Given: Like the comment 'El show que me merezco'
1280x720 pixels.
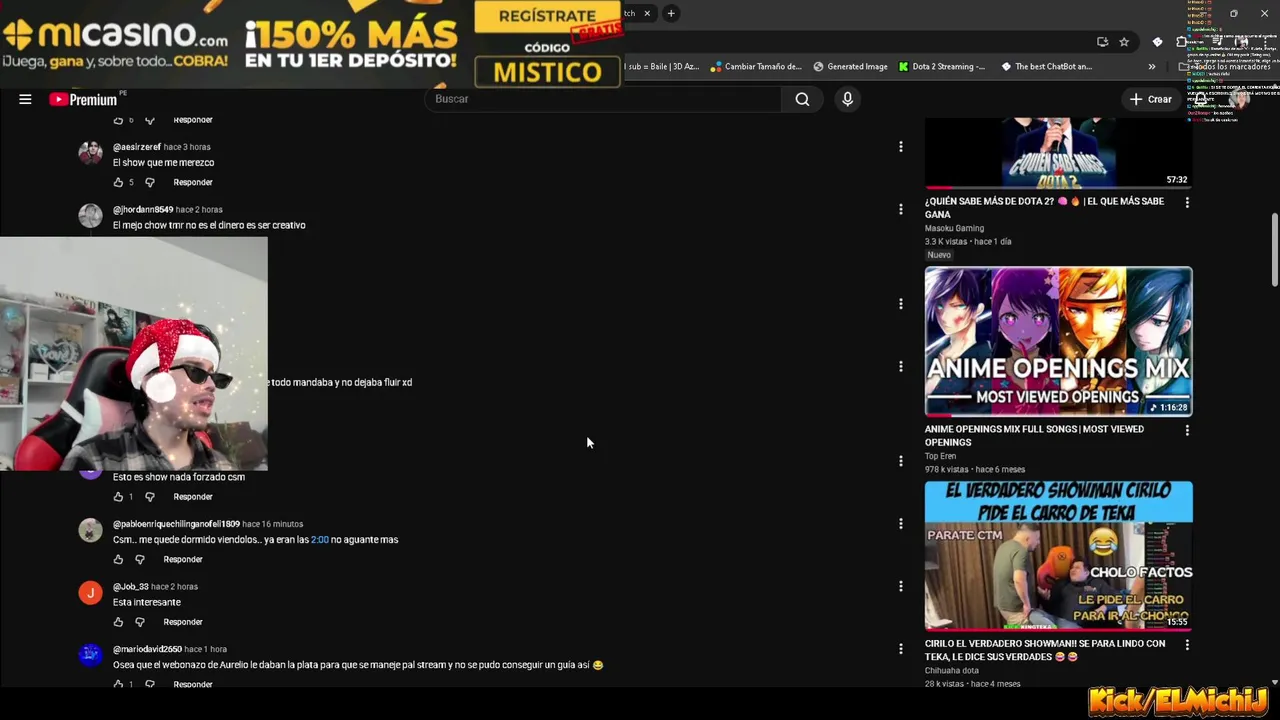Looking at the screenshot, I should coord(118,182).
